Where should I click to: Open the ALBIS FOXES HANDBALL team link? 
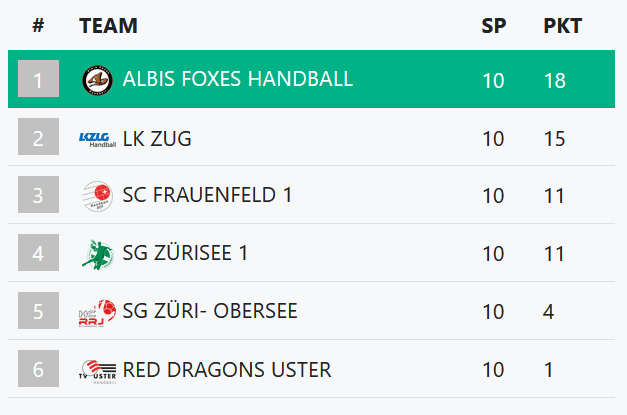click(x=238, y=79)
